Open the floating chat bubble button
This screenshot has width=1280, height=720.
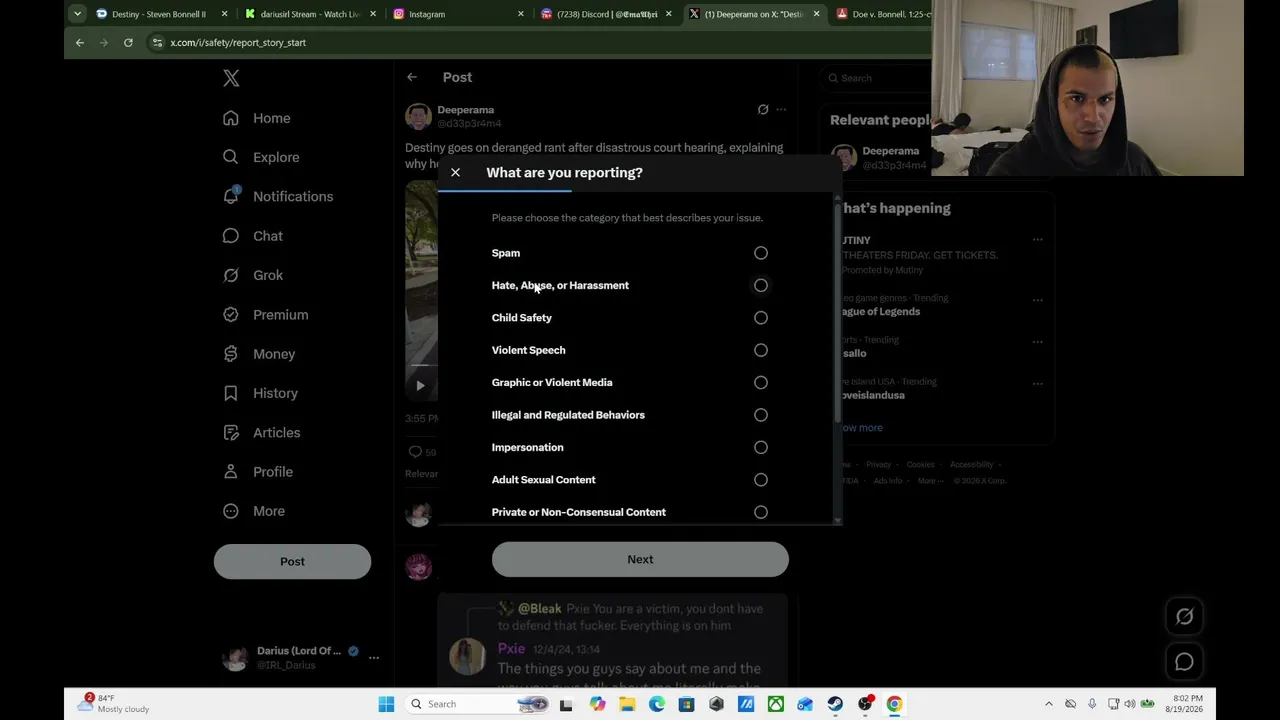tap(1184, 662)
